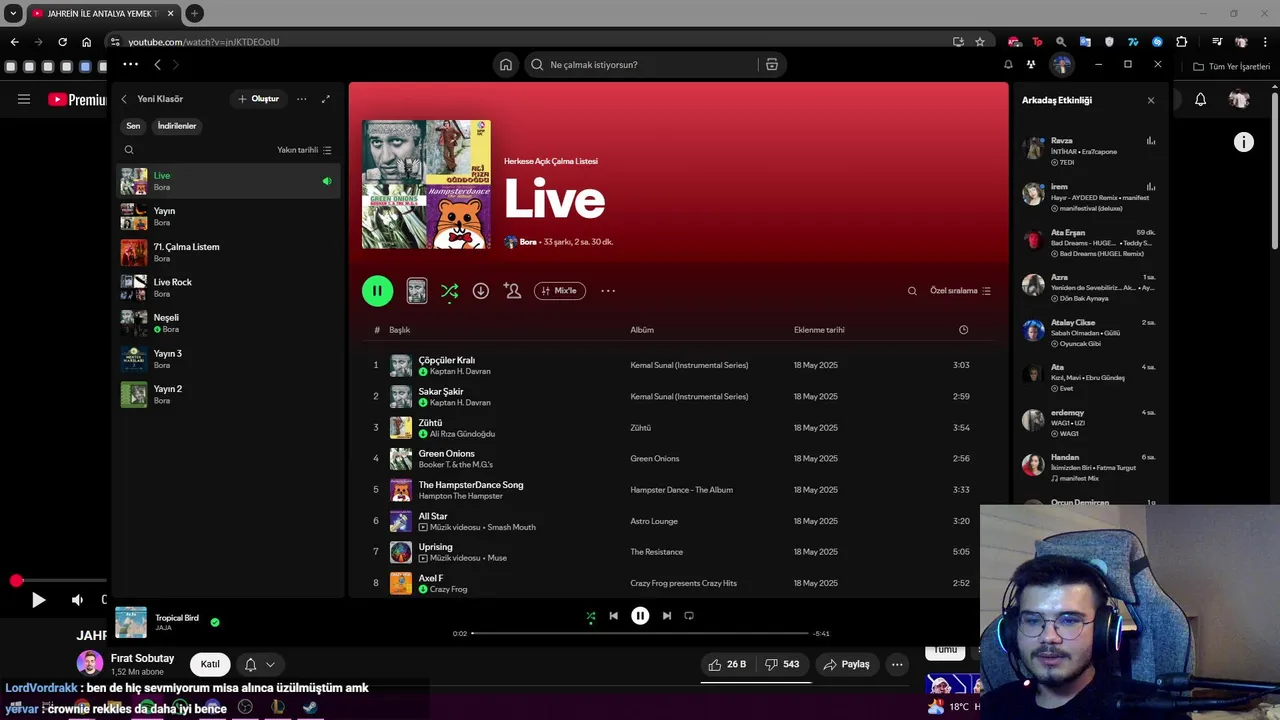Click the Crazy Frog presents Crazy Hits album
Viewport: 1280px width, 720px height.
click(x=683, y=583)
